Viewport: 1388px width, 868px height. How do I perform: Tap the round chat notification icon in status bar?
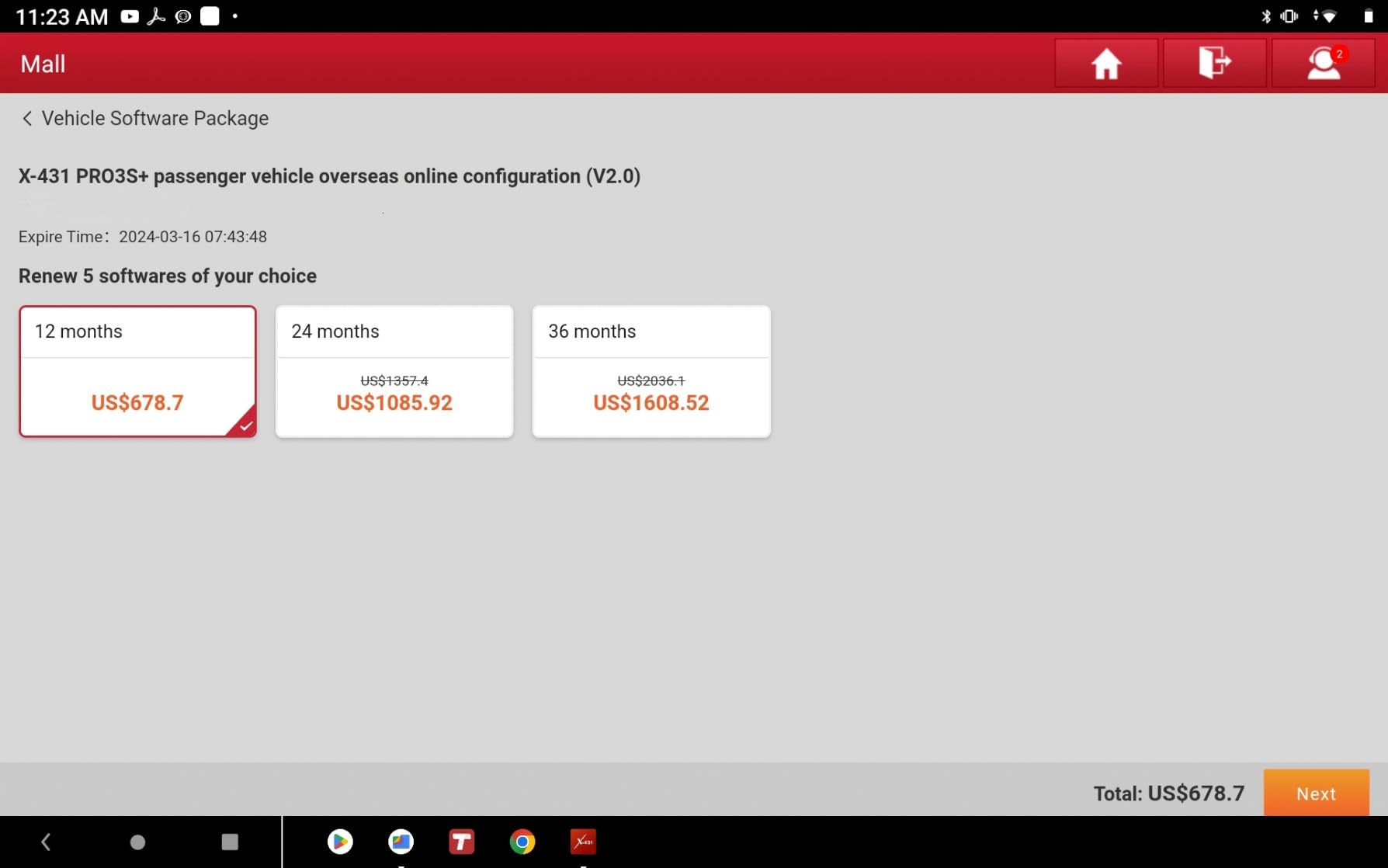tap(183, 16)
